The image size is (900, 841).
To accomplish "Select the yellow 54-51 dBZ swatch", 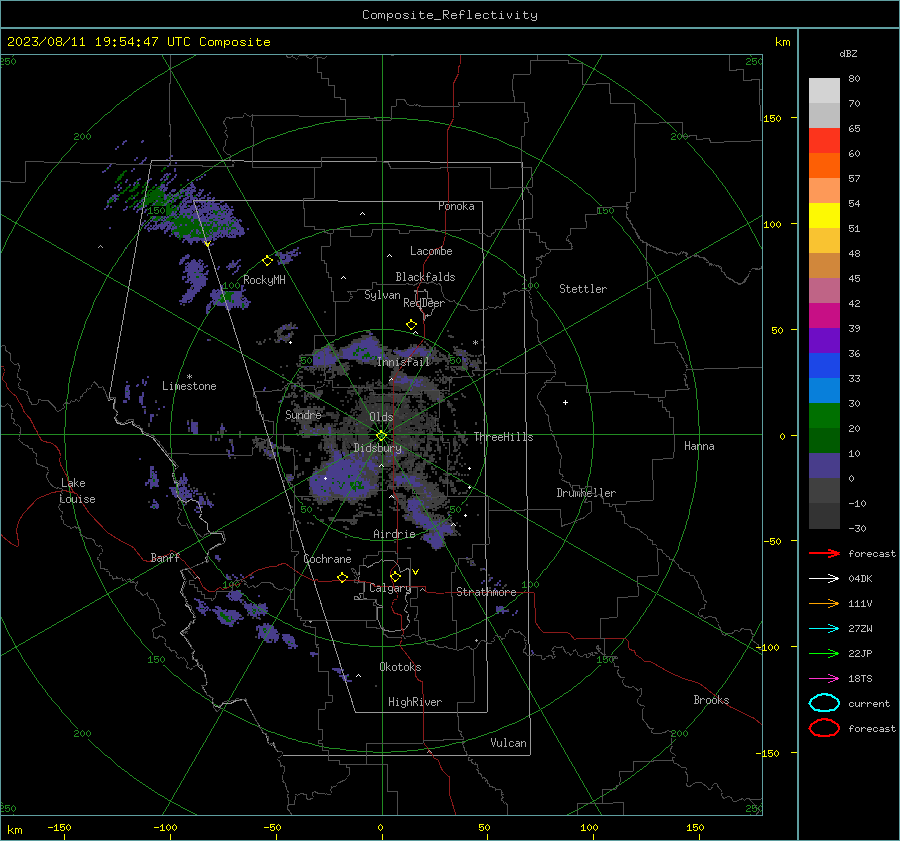I will pos(824,215).
